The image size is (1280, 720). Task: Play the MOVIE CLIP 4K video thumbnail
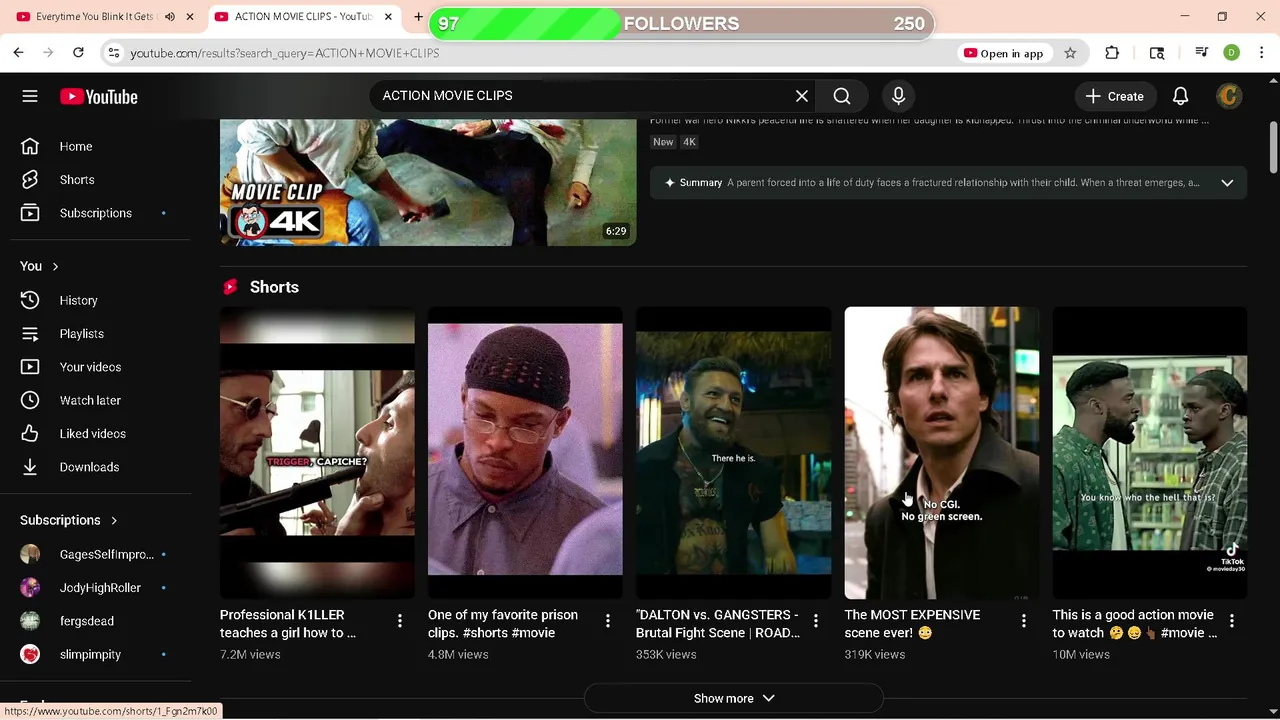(x=428, y=182)
